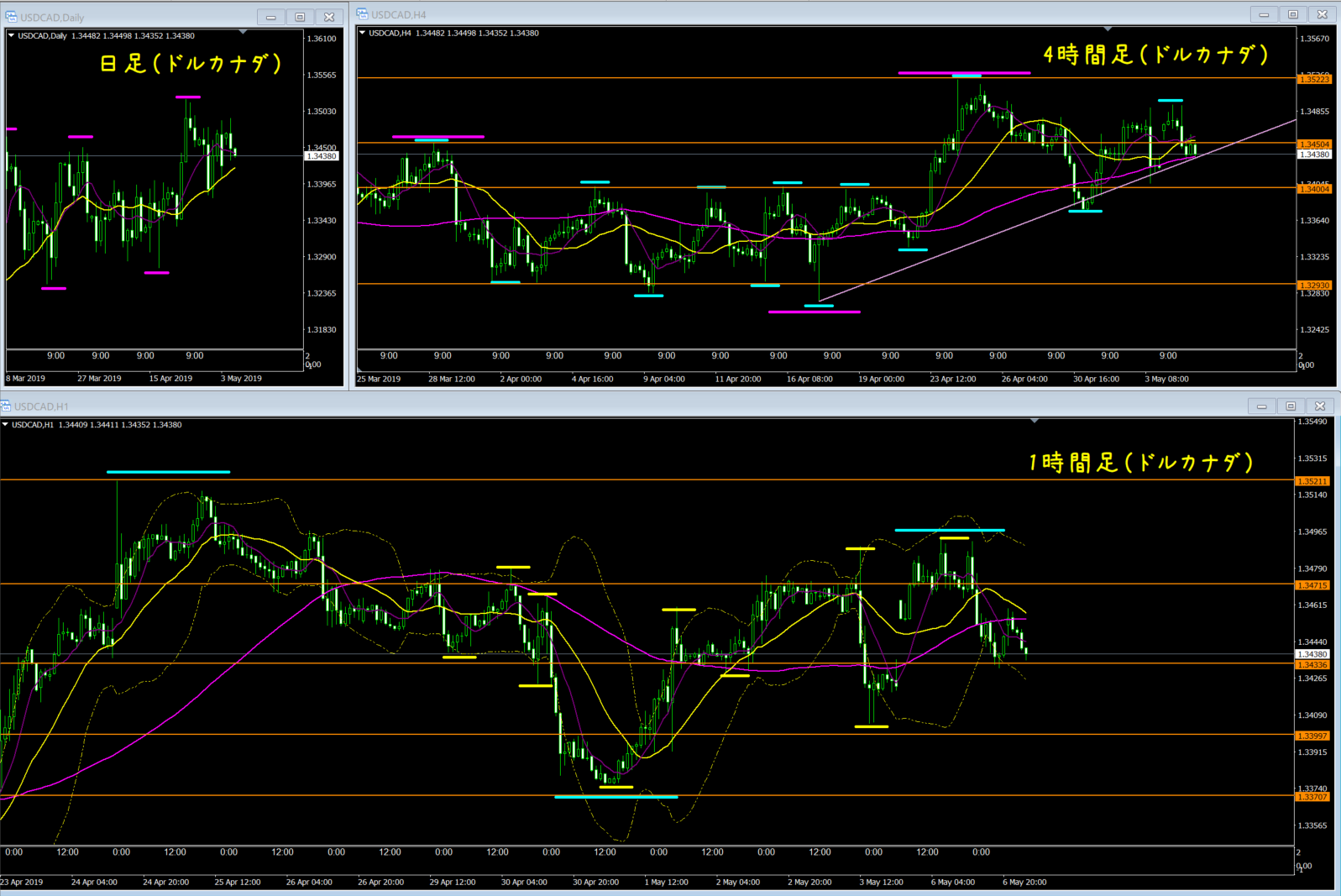Screen dimensions: 1341x896
Task: Close the USDCAD,H1 chart window
Action: pos(1320,406)
